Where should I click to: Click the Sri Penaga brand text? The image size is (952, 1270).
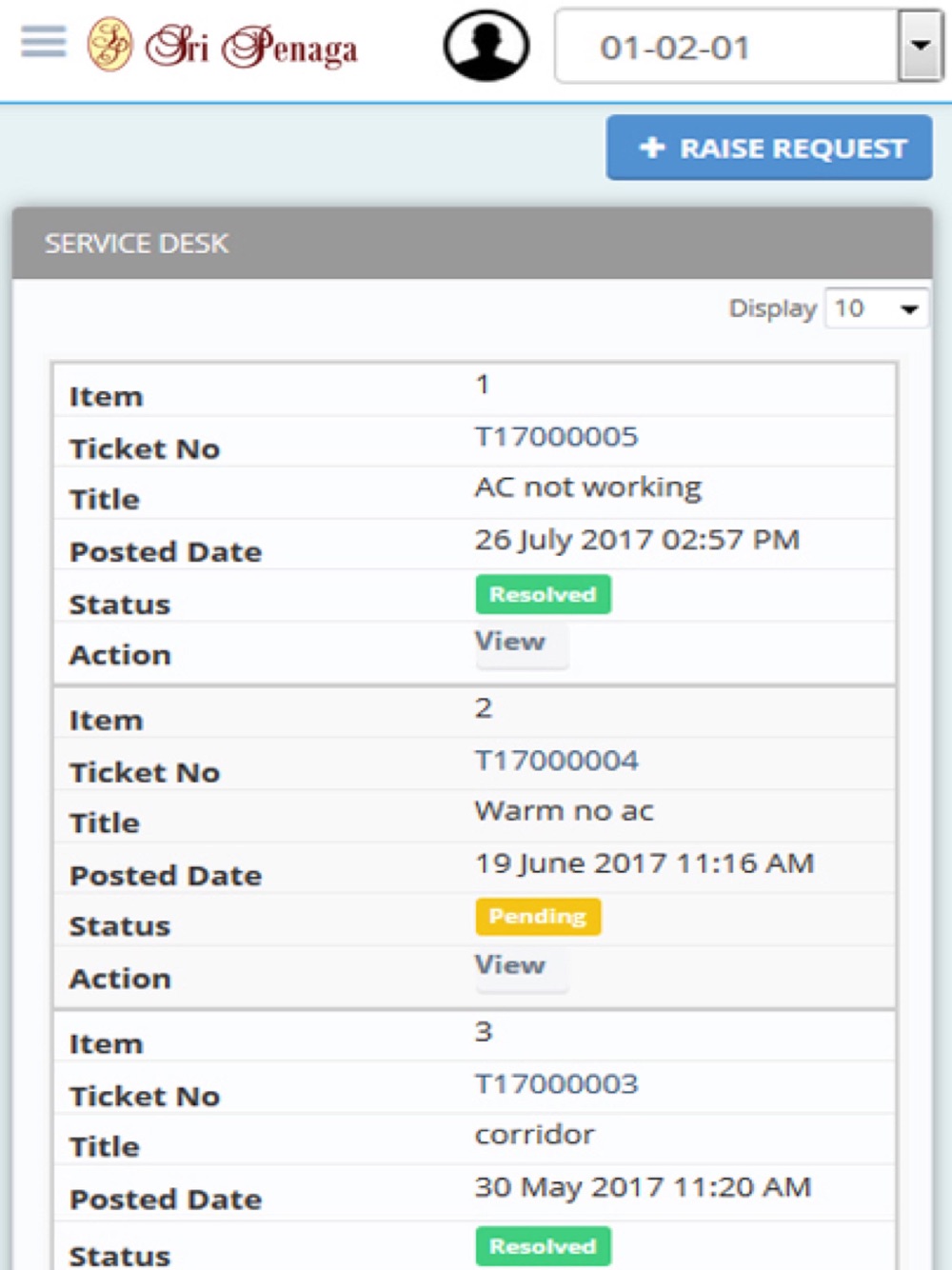point(251,46)
